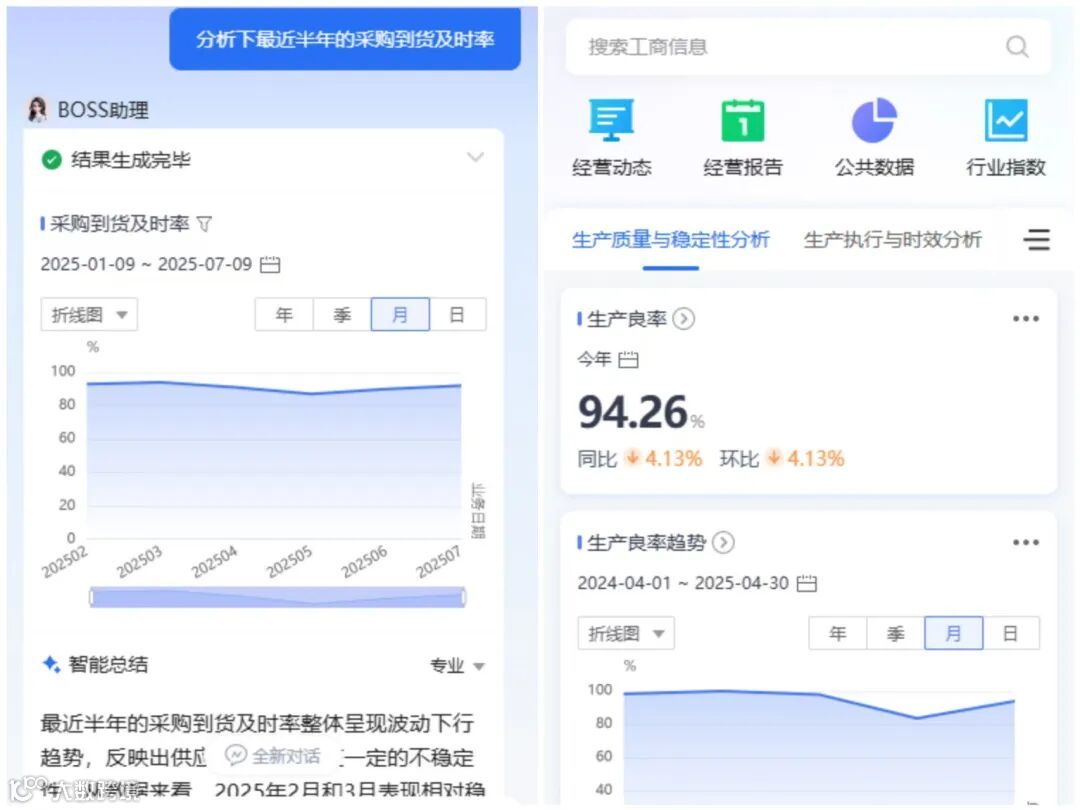Select 季 granularity in purchase arrival chart
Image resolution: width=1080 pixels, height=810 pixels.
pos(342,315)
